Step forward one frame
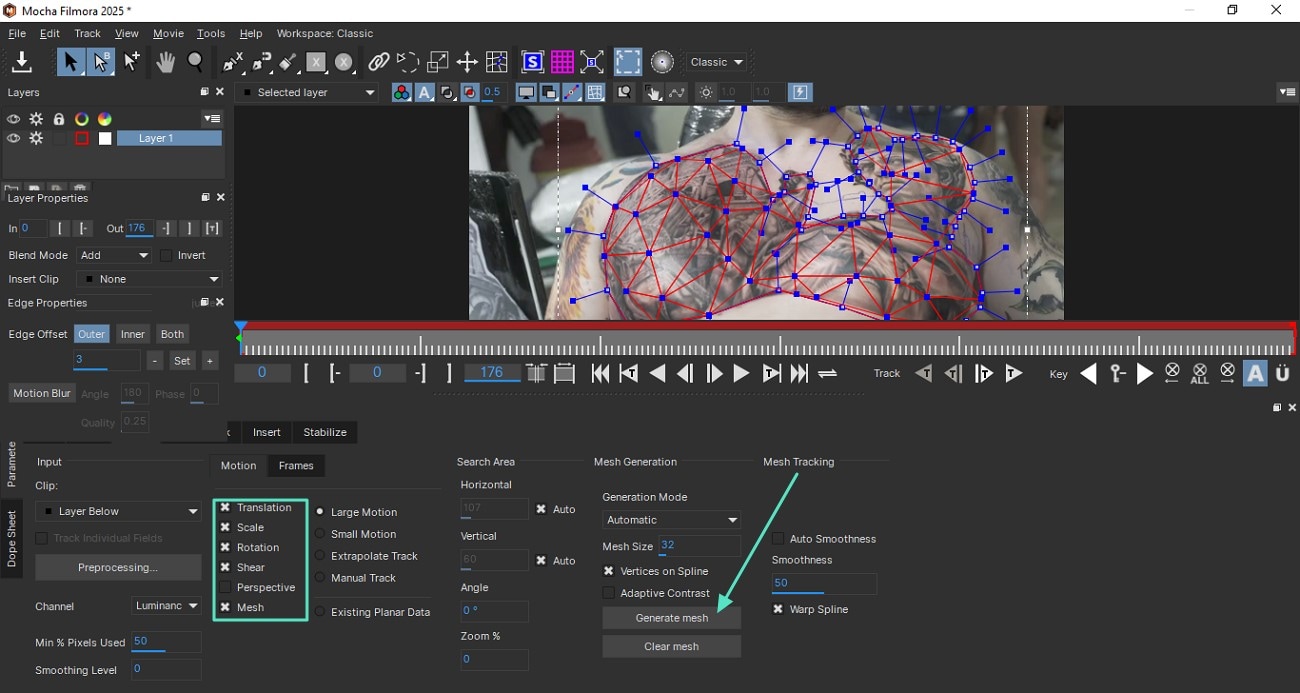 pyautogui.click(x=714, y=374)
